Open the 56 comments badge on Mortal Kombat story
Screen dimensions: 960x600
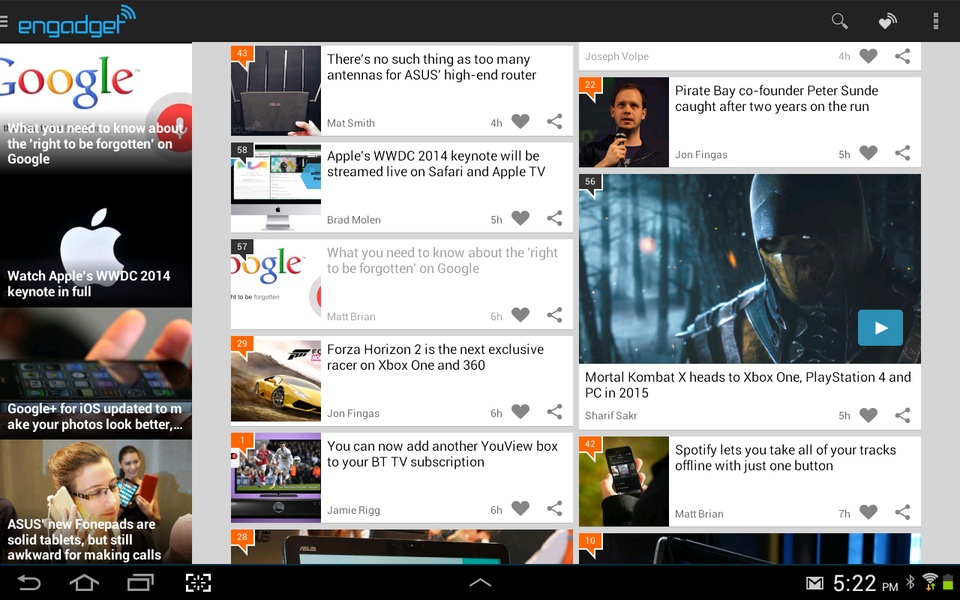click(590, 184)
